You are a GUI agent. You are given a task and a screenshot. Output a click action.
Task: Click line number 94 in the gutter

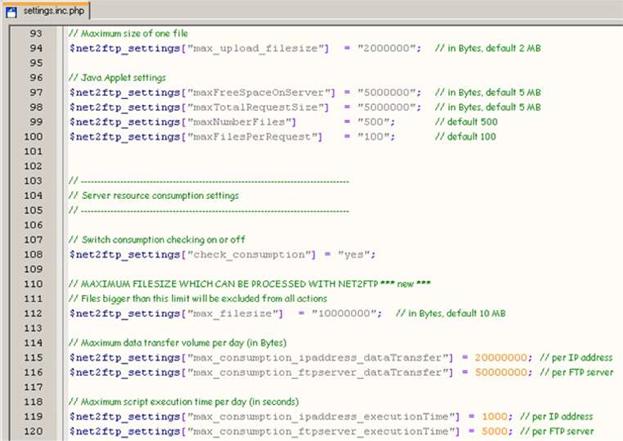click(36, 48)
